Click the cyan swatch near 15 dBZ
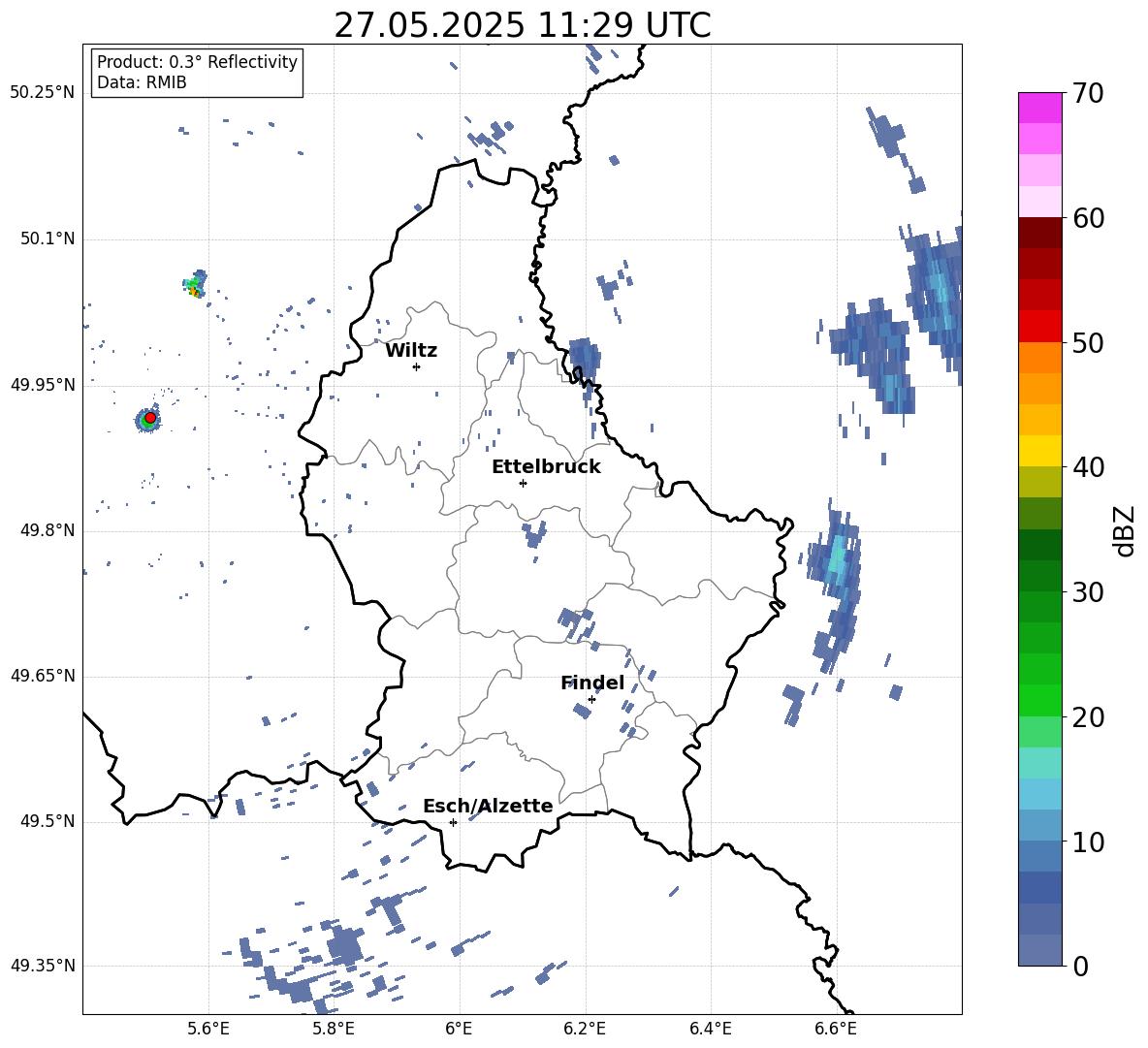This screenshot has height=1048, width=1148. tap(1039, 763)
